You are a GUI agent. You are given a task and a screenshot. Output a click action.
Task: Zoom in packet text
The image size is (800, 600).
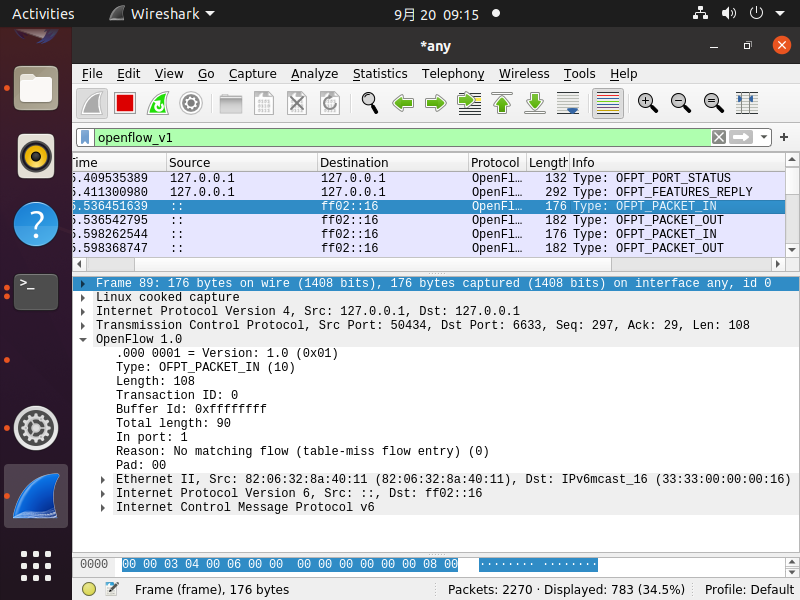(x=647, y=104)
